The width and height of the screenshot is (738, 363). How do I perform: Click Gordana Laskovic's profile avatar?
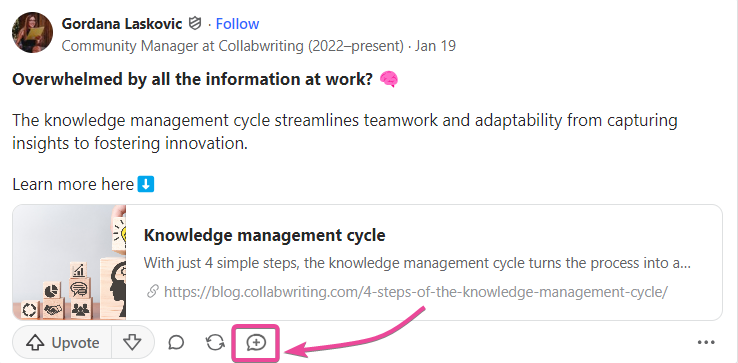pyautogui.click(x=32, y=32)
